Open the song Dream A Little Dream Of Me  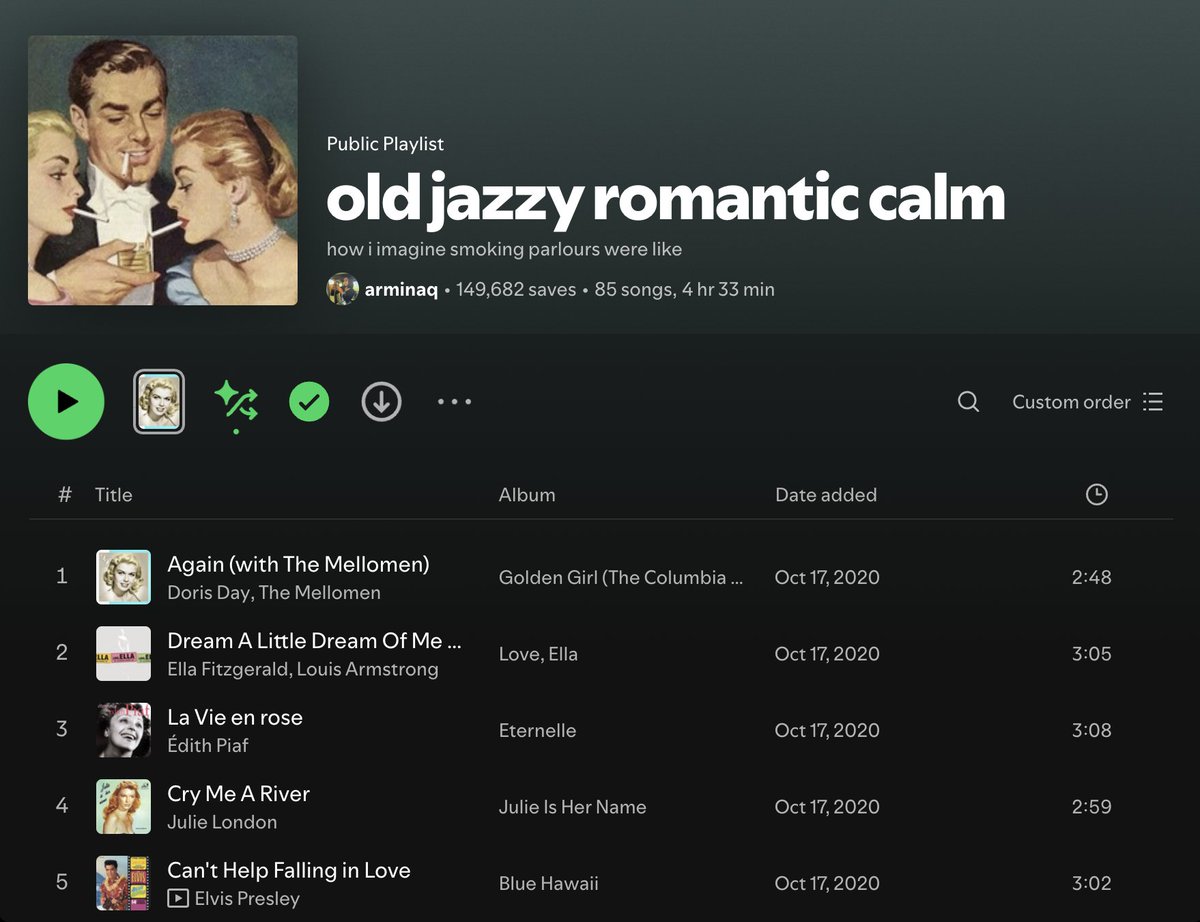tap(314, 641)
